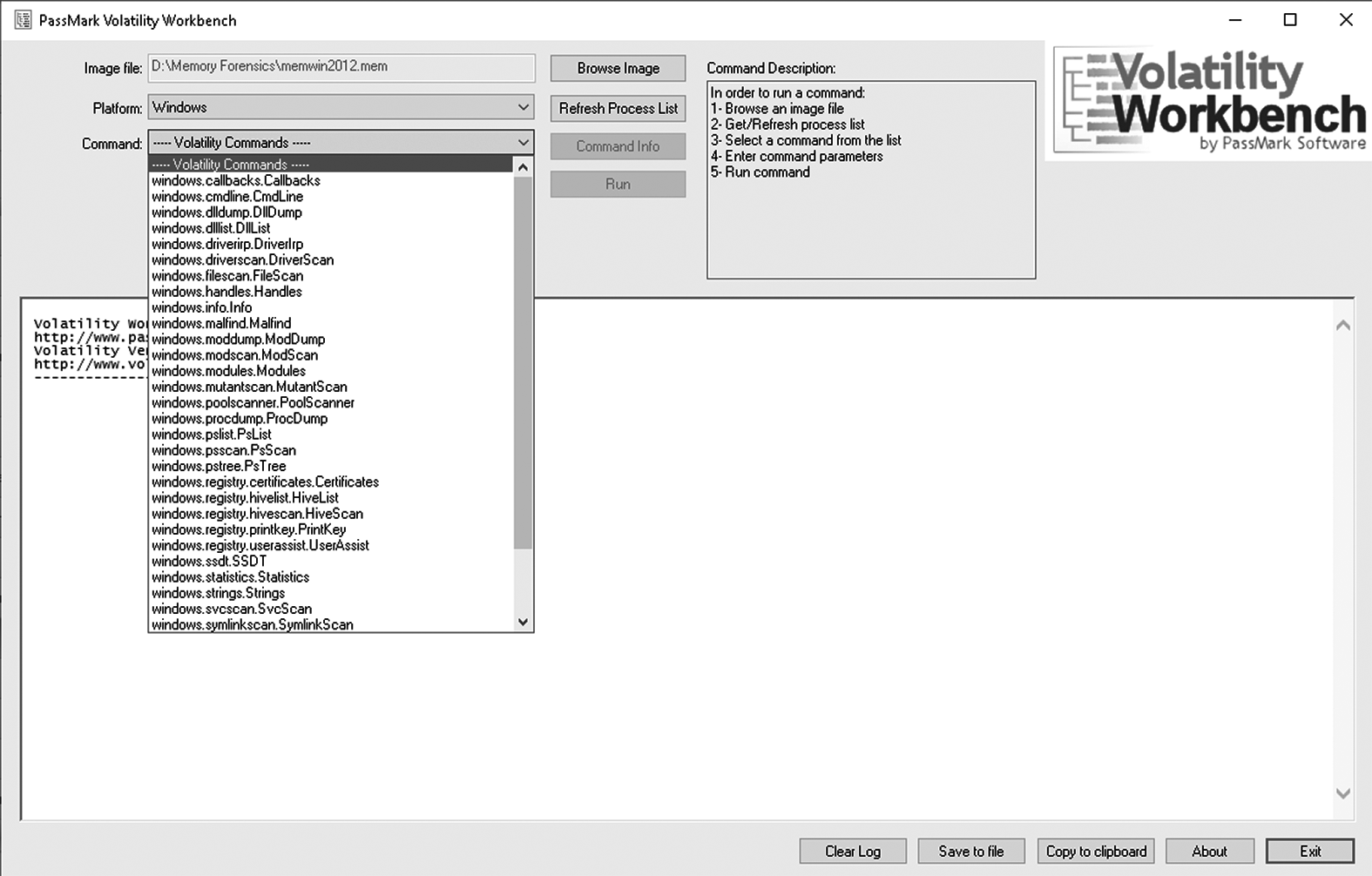Select windows.filescan.FileScan entry

click(331, 275)
